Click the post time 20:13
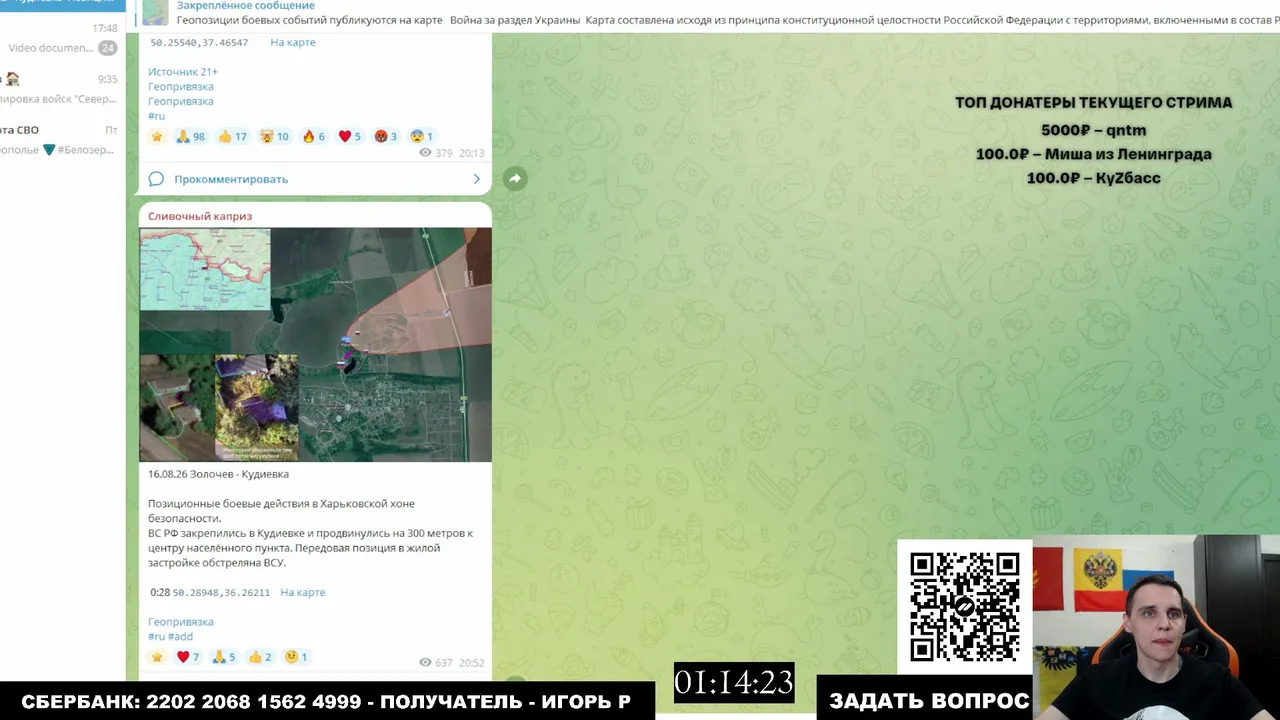1280x720 pixels. coord(472,153)
